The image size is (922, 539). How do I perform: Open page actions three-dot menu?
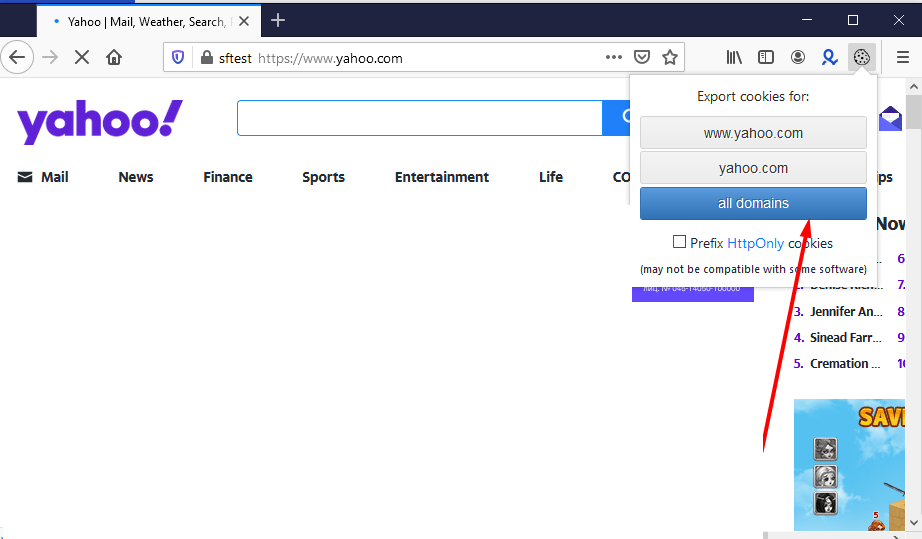[613, 57]
